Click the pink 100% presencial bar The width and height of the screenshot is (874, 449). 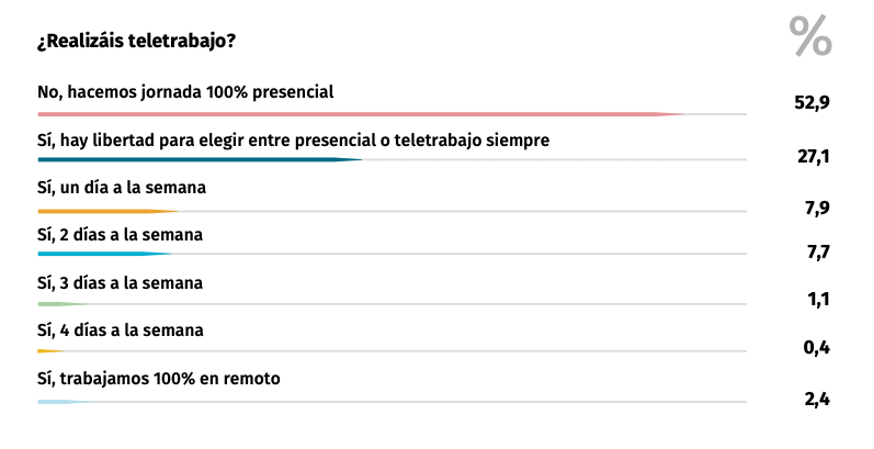360,114
